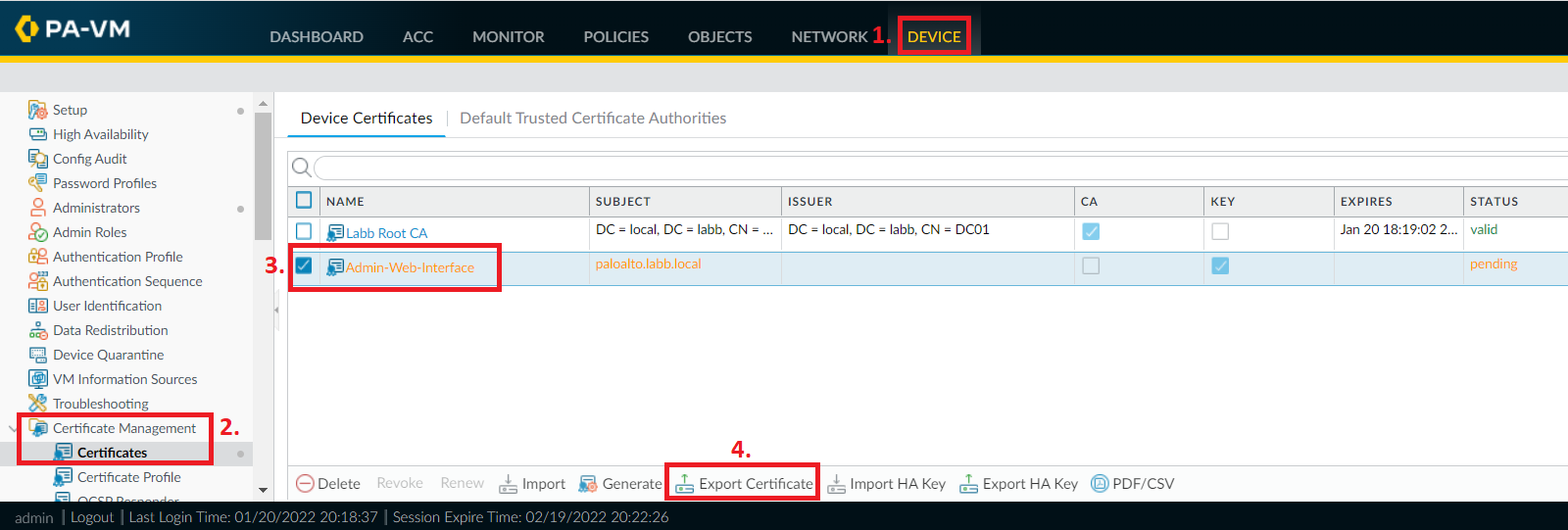Click the paloalto.labb.local subject cell
The height and width of the screenshot is (530, 1568).
pyautogui.click(x=649, y=265)
